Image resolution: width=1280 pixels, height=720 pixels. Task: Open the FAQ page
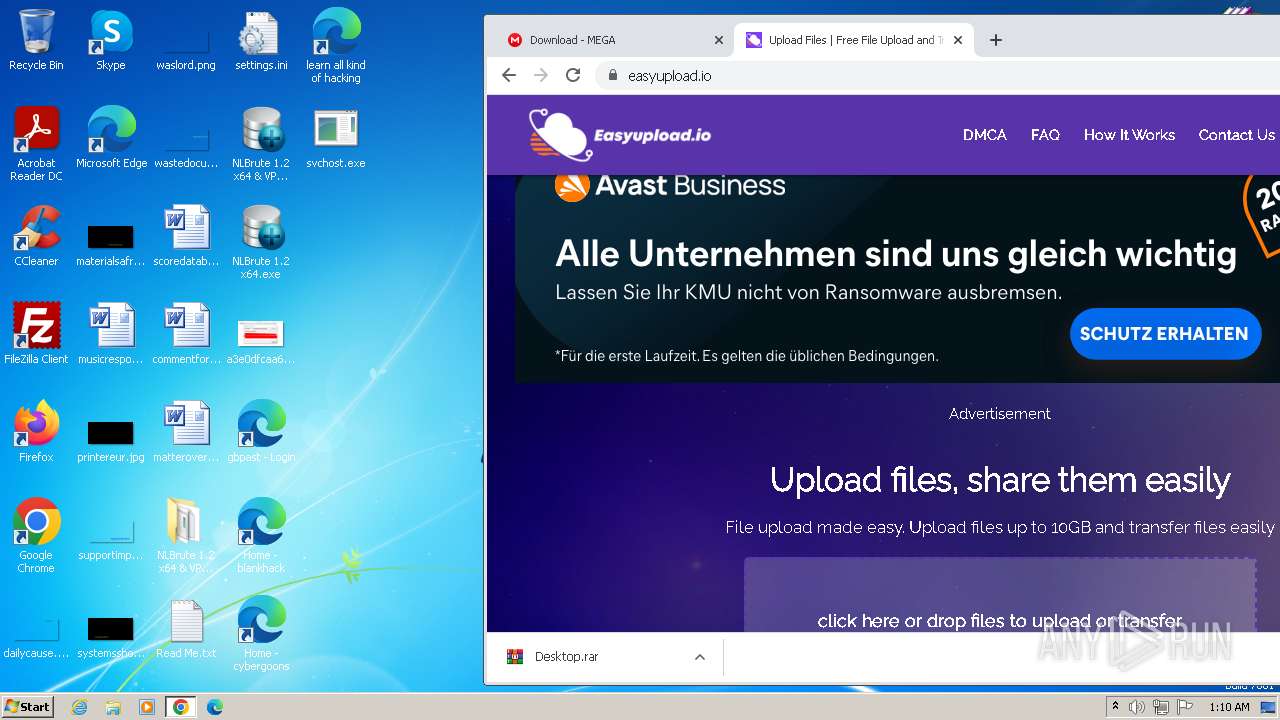1045,135
